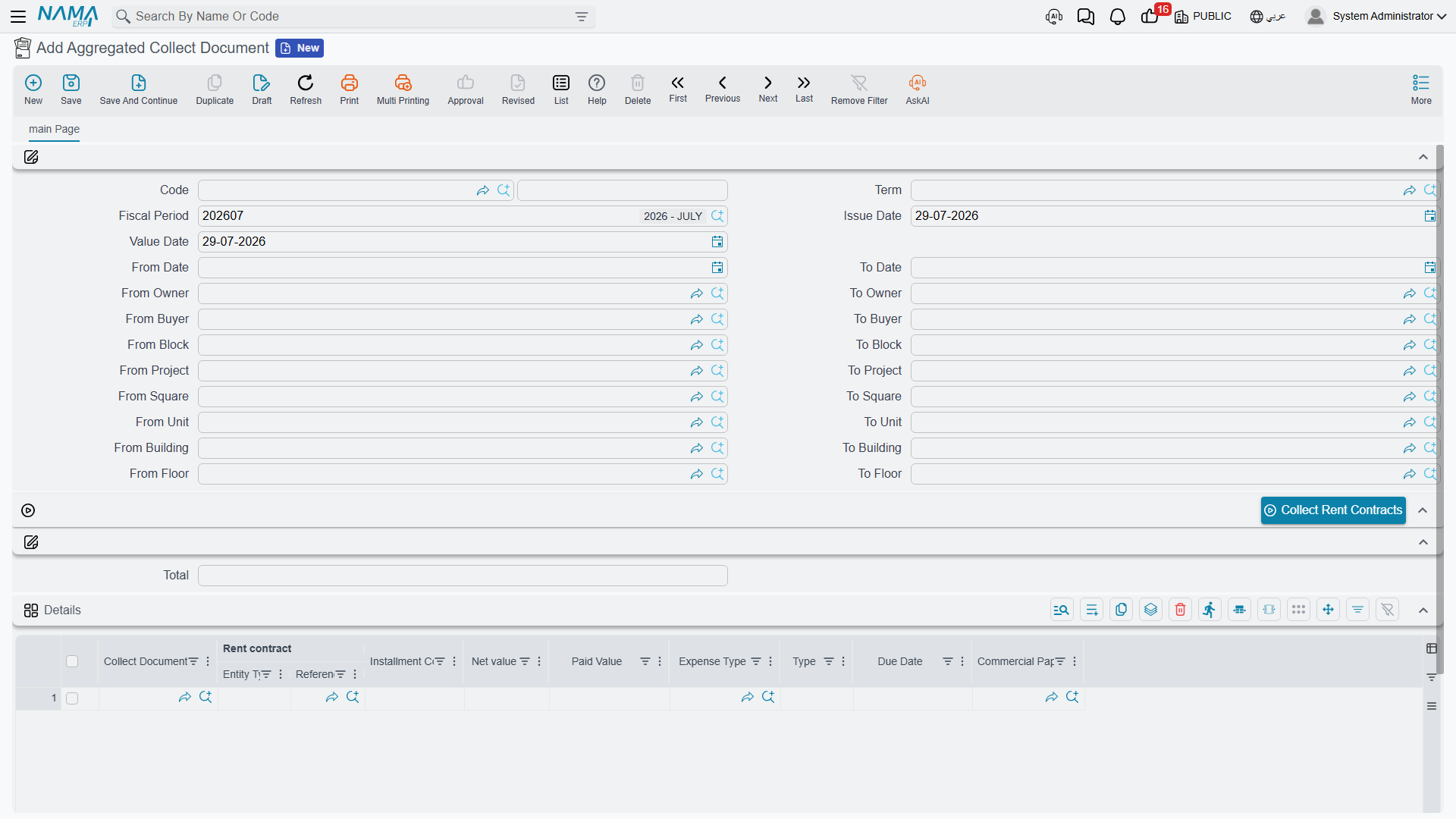Open the More toolbar menu
The height and width of the screenshot is (819, 1456).
click(1421, 89)
